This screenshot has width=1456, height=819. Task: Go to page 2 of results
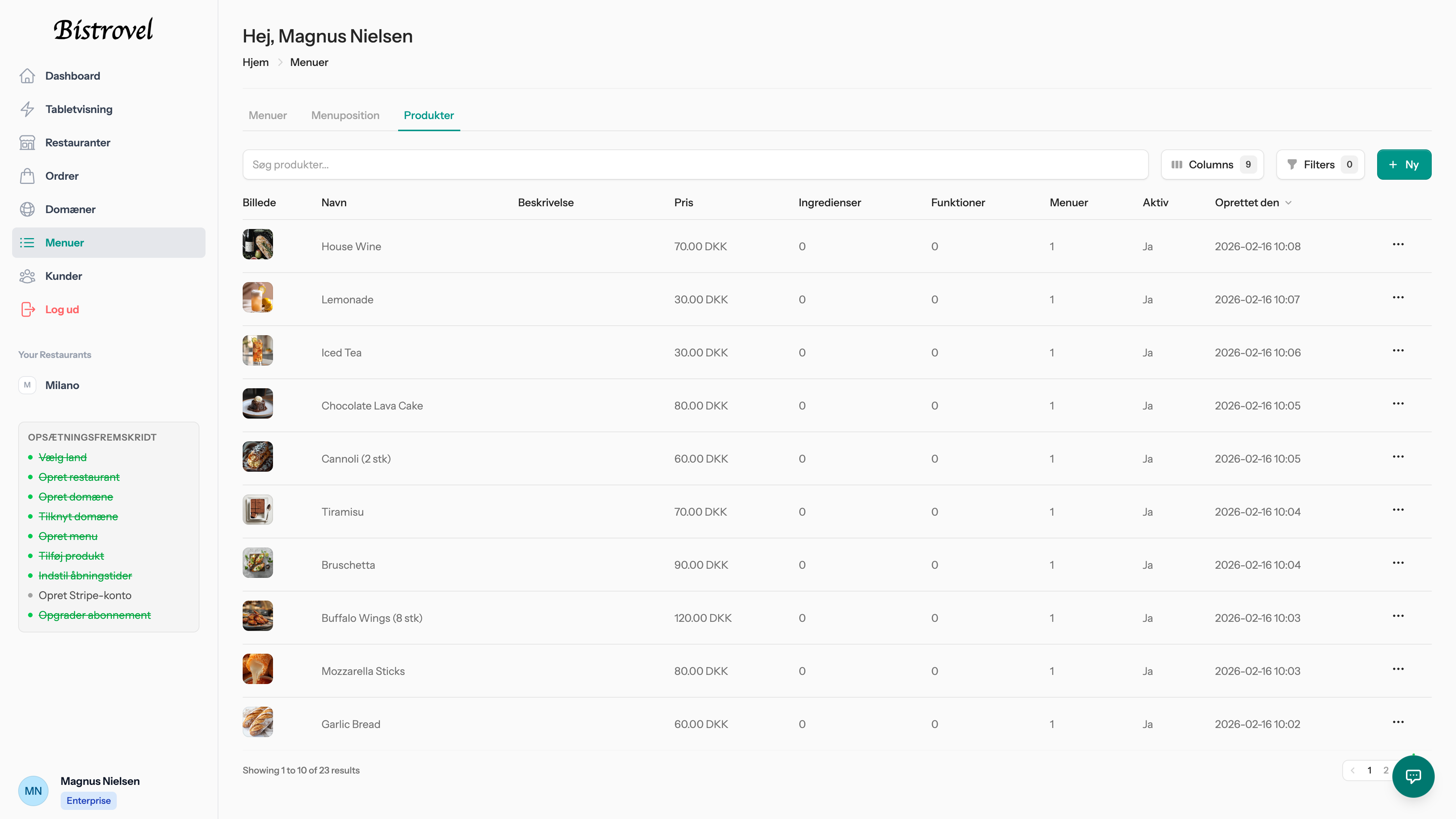1385,770
